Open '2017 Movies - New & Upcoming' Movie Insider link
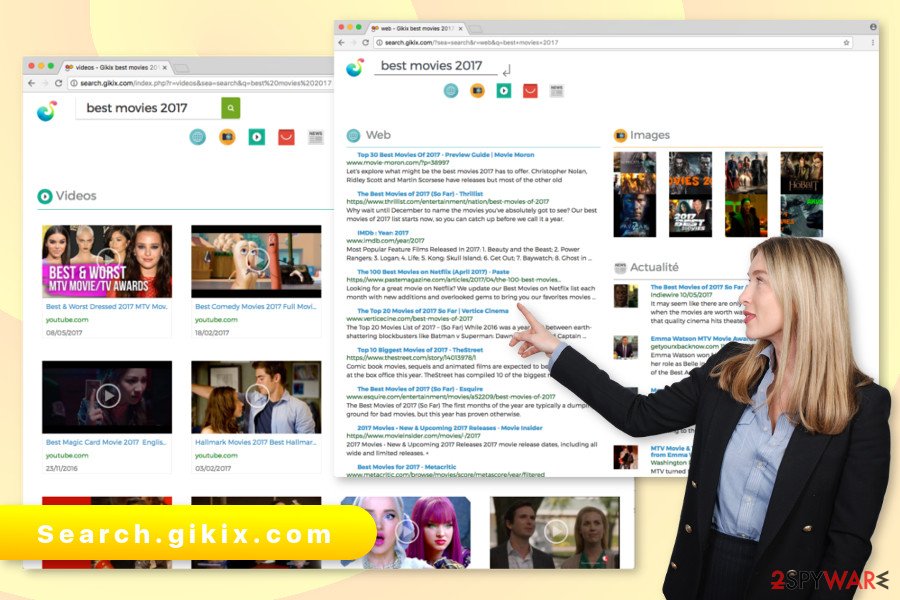The height and width of the screenshot is (600, 900). click(449, 428)
